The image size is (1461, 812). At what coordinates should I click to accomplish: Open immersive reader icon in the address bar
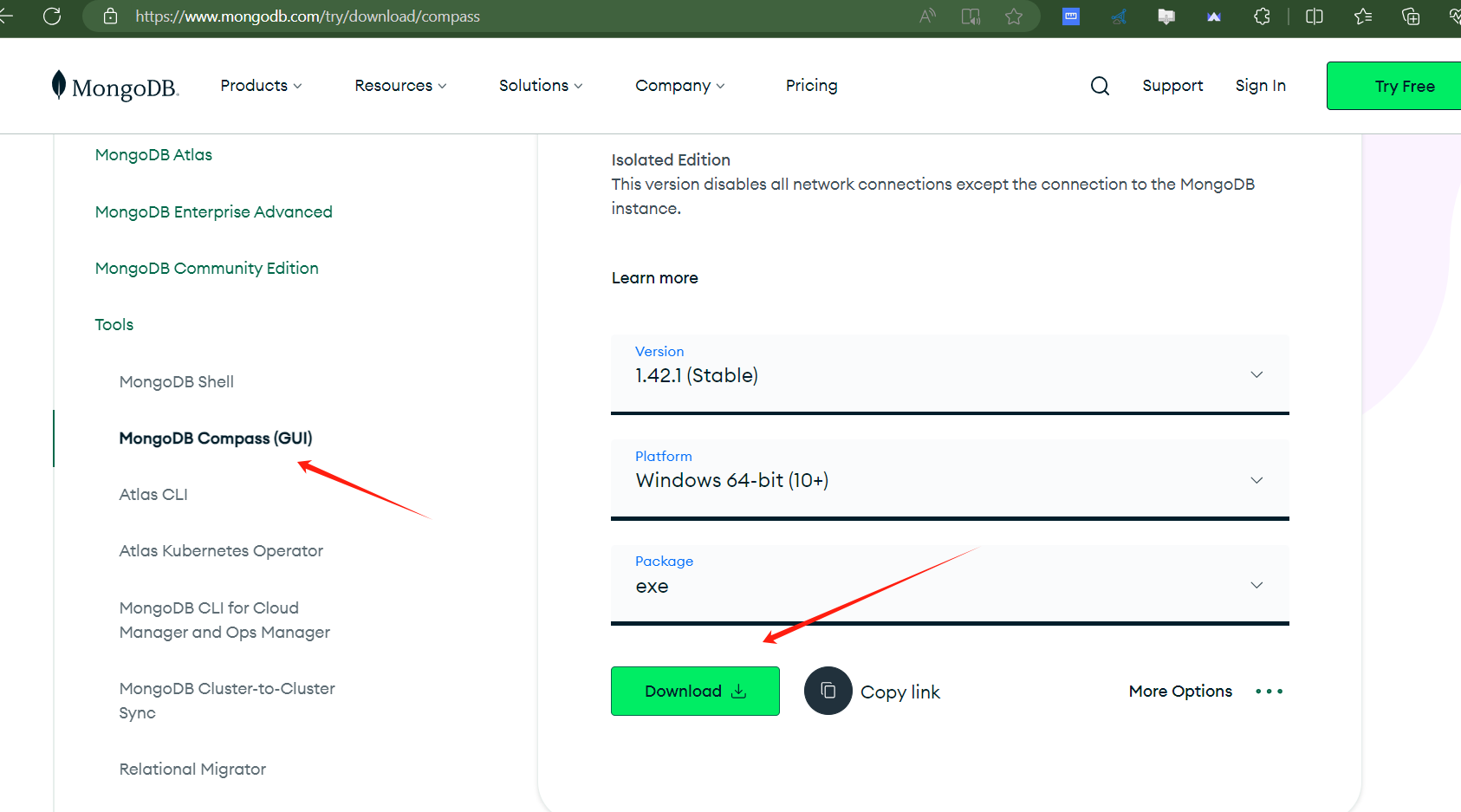(971, 16)
